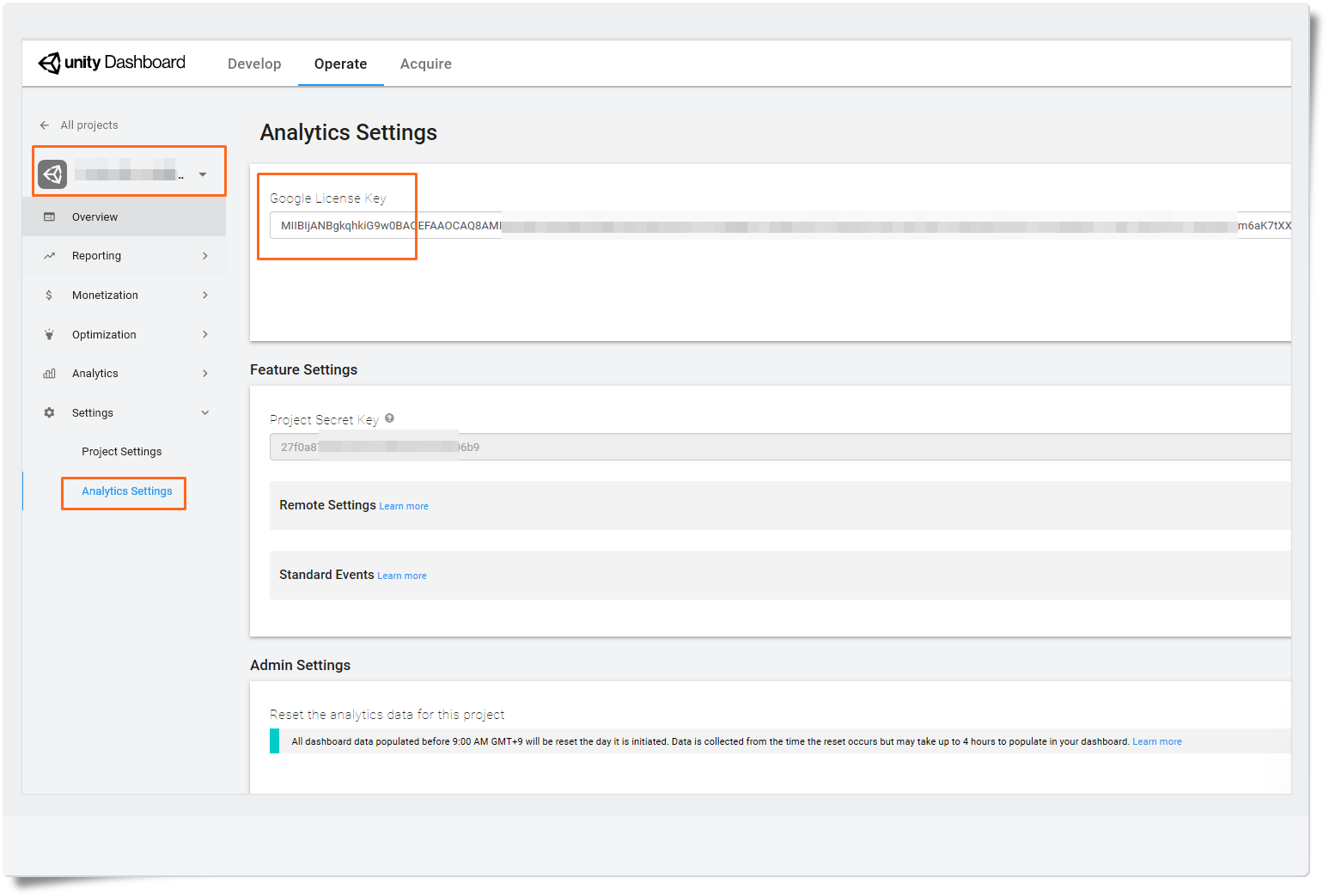The height and width of the screenshot is (896, 1329).
Task: Open Overview in the sidebar
Action: [125, 217]
